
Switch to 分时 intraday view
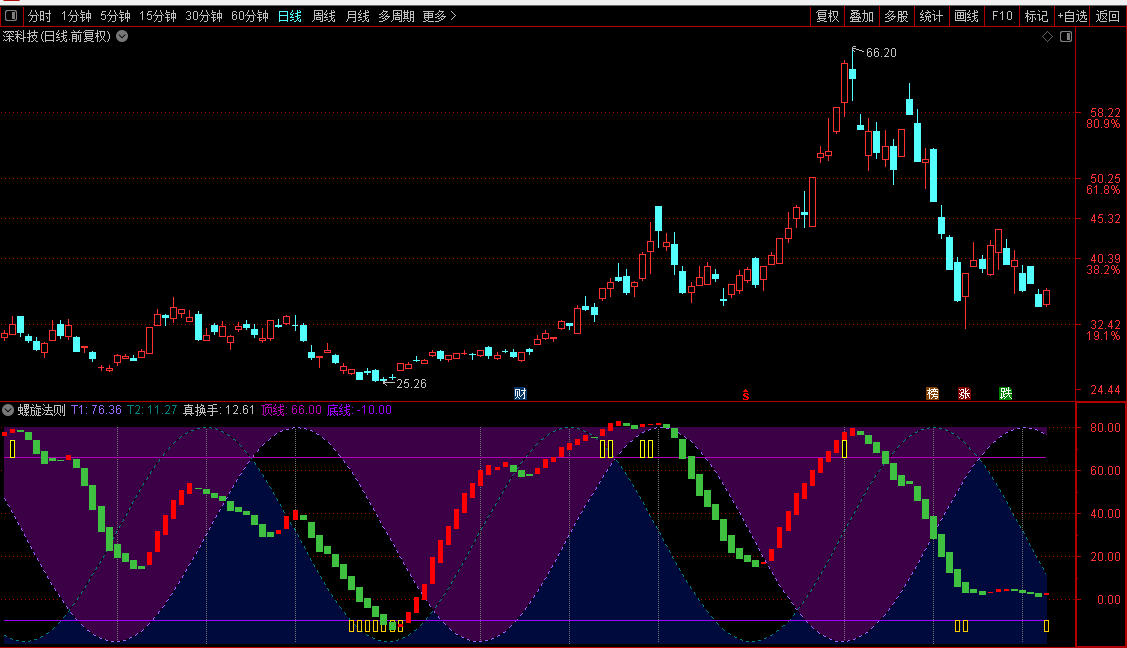[40, 16]
